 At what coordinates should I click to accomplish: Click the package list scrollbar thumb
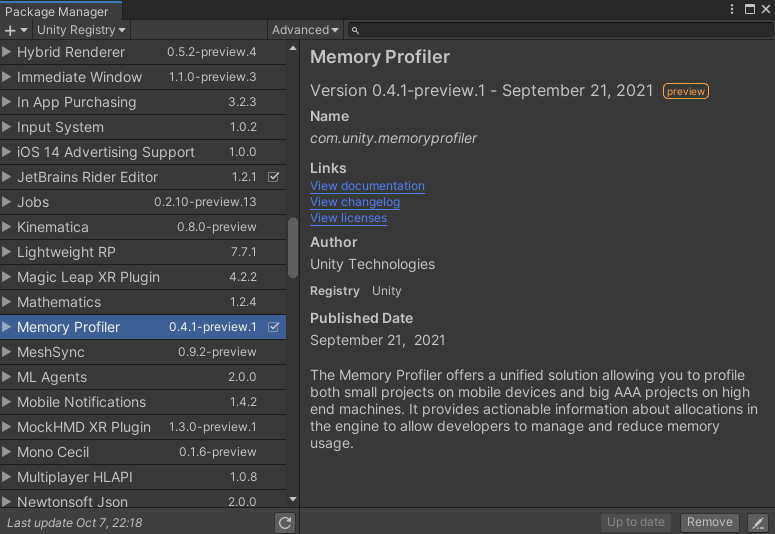293,248
